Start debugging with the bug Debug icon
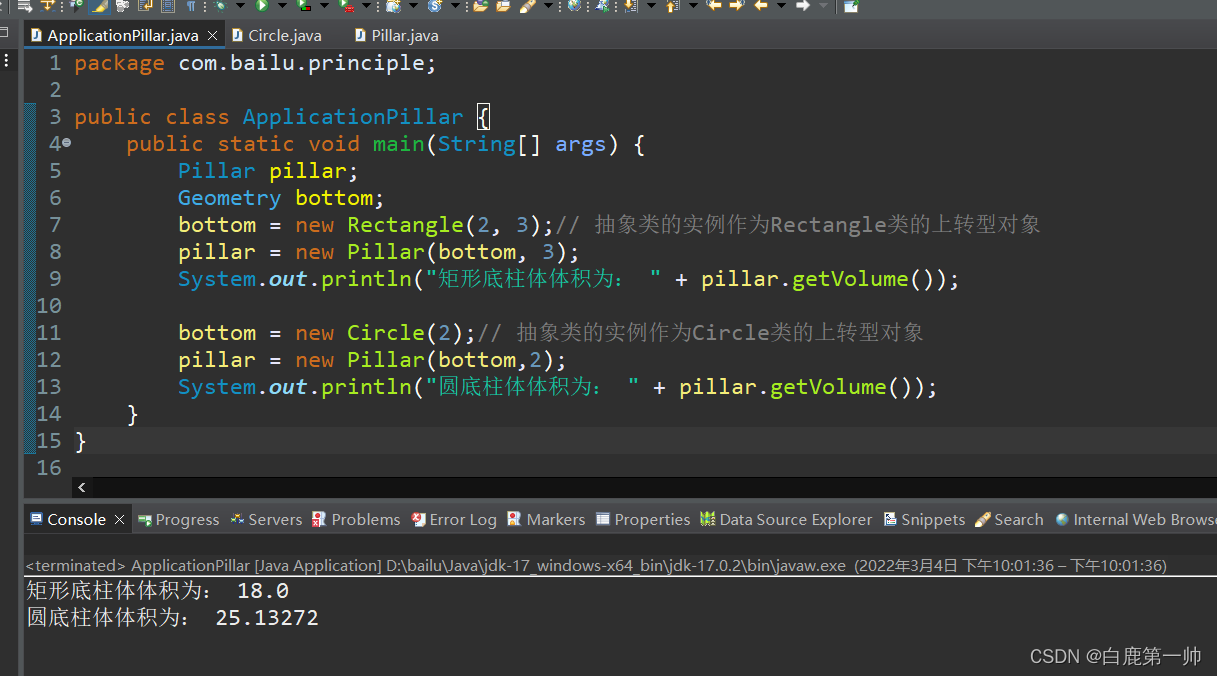Image resolution: width=1217 pixels, height=676 pixels. 220,5
